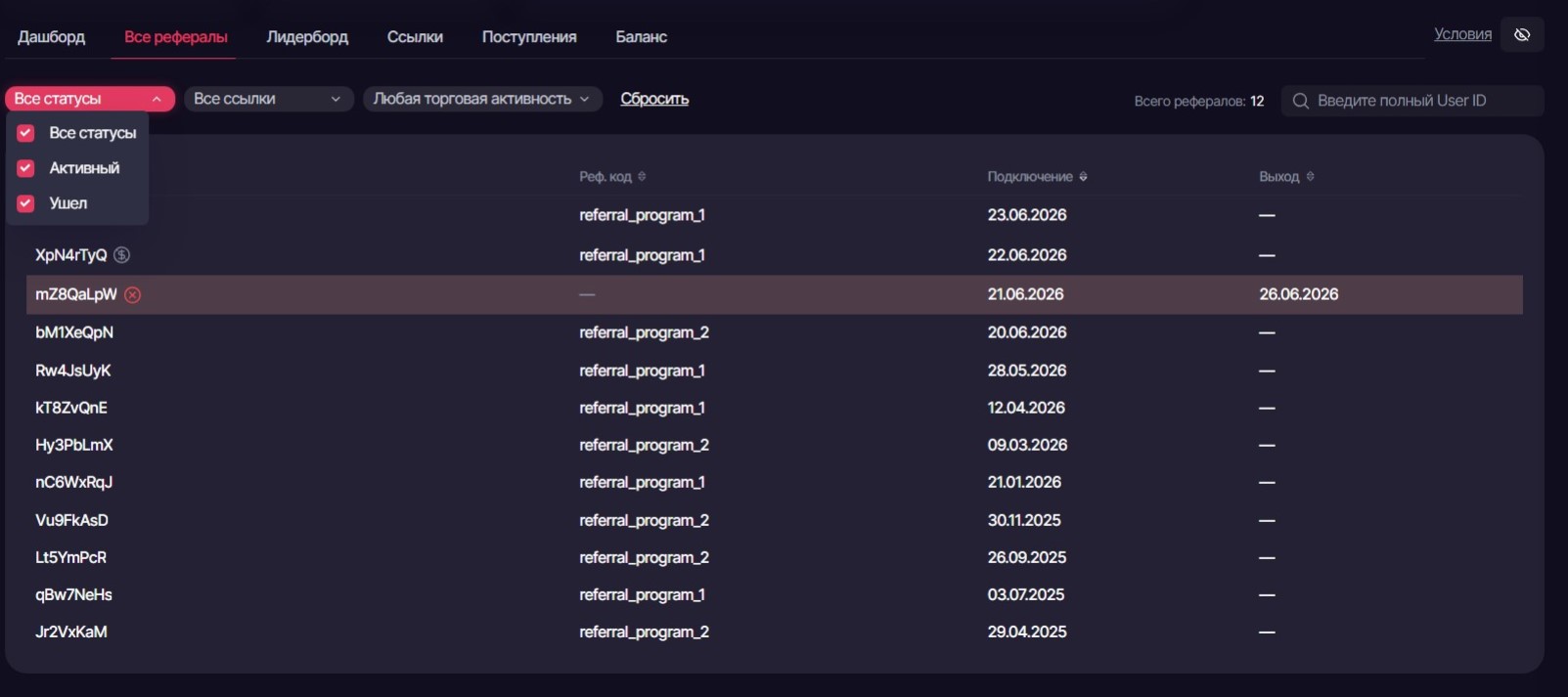The height and width of the screenshot is (697, 1568).
Task: Toggle the hide-values eye icon
Action: pyautogui.click(x=1522, y=35)
